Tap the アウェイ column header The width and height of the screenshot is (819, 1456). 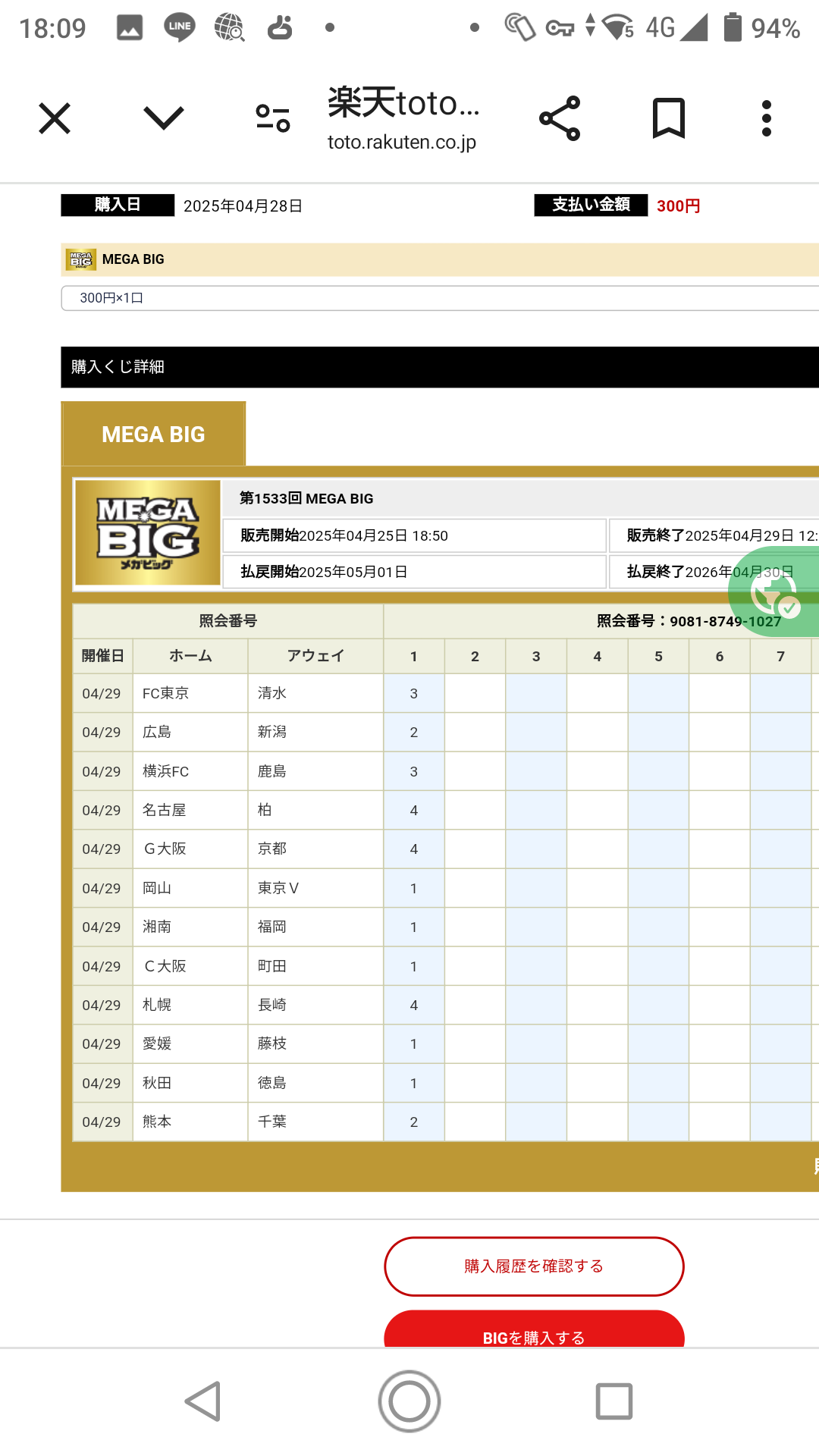coord(315,656)
